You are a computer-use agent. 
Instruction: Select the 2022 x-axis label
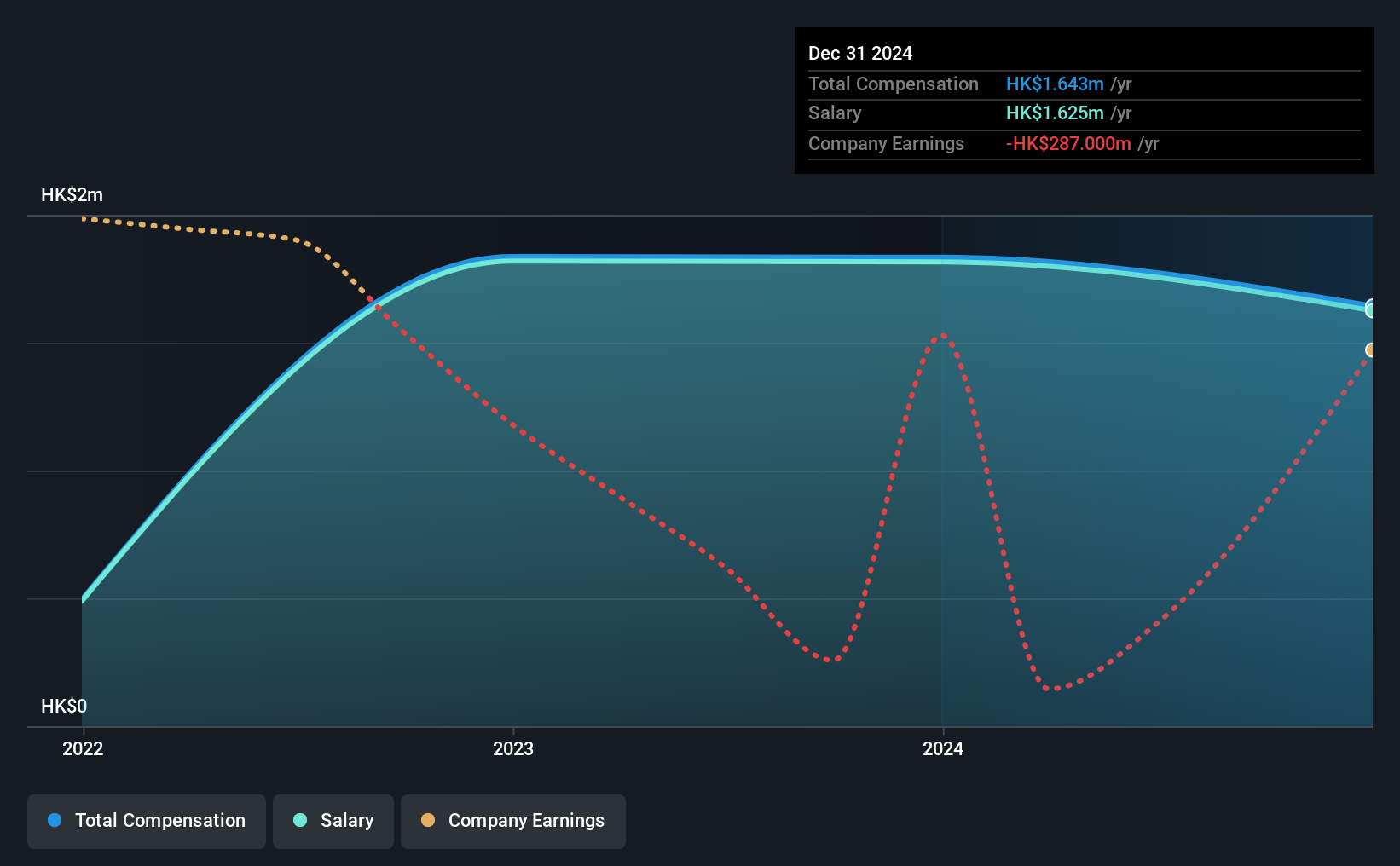click(83, 748)
